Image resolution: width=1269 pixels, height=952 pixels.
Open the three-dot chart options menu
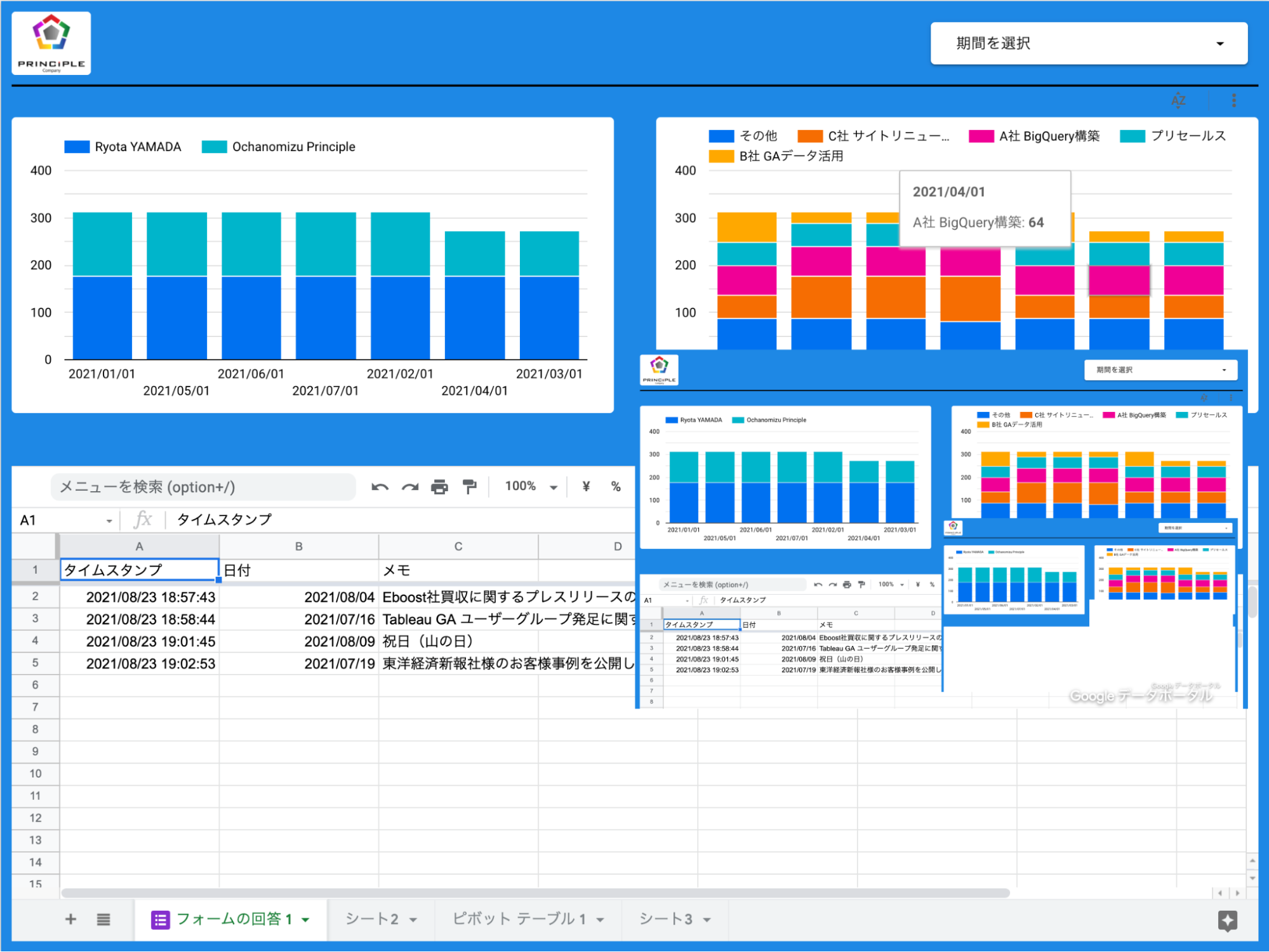pos(1233,100)
